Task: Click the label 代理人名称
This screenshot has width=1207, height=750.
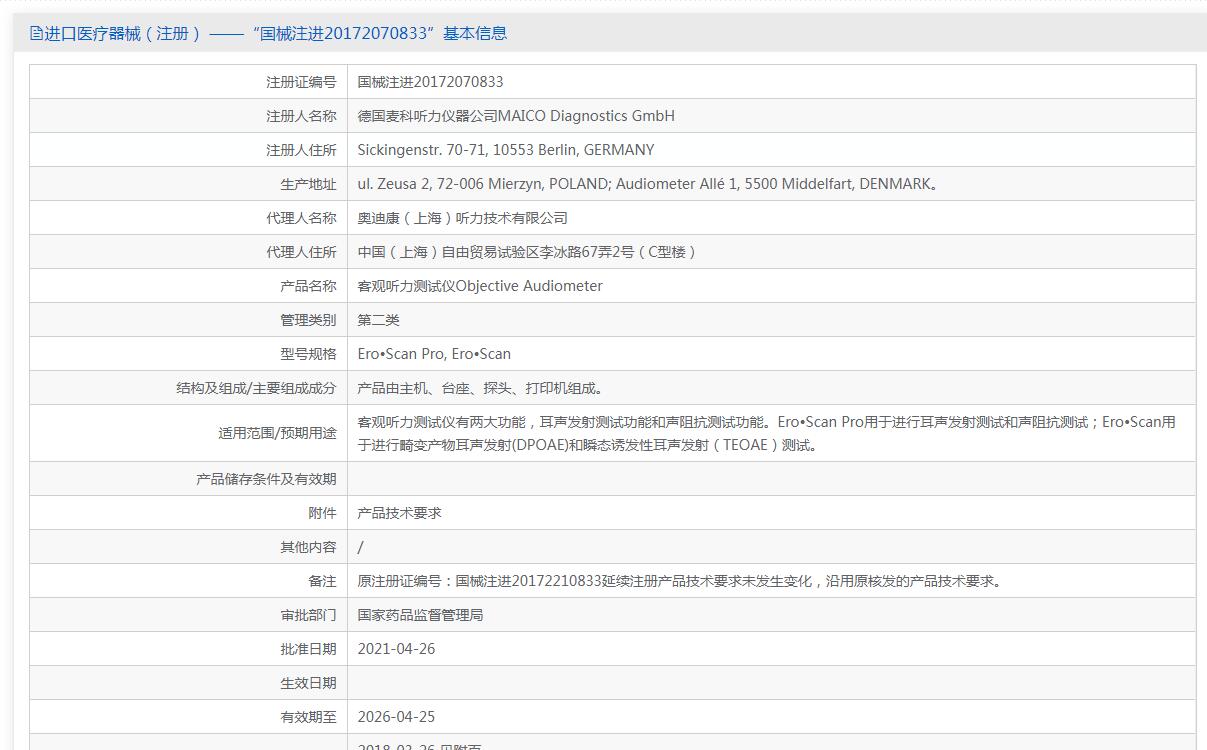Action: [301, 218]
